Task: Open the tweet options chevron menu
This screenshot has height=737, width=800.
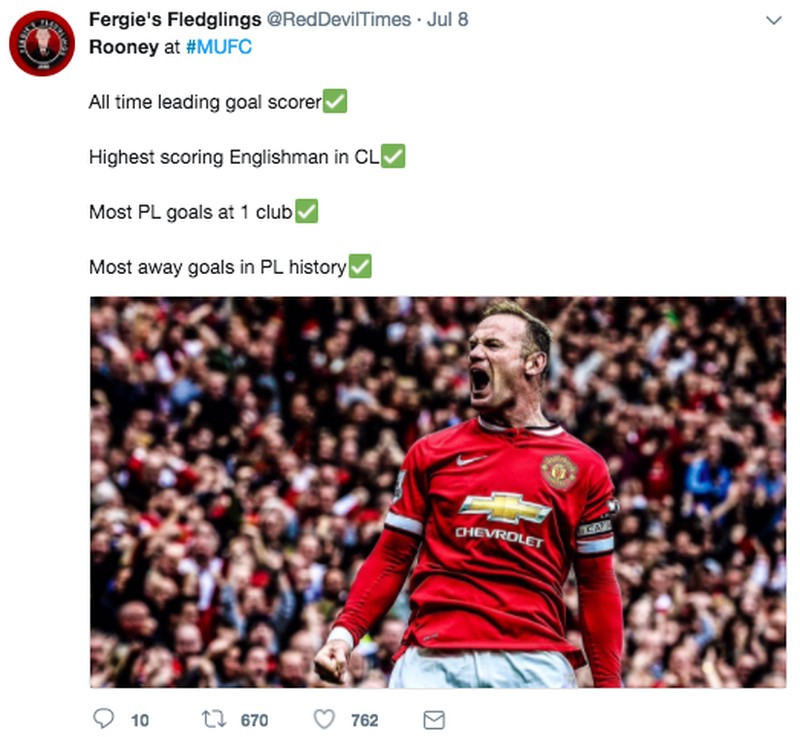Action: (x=773, y=20)
